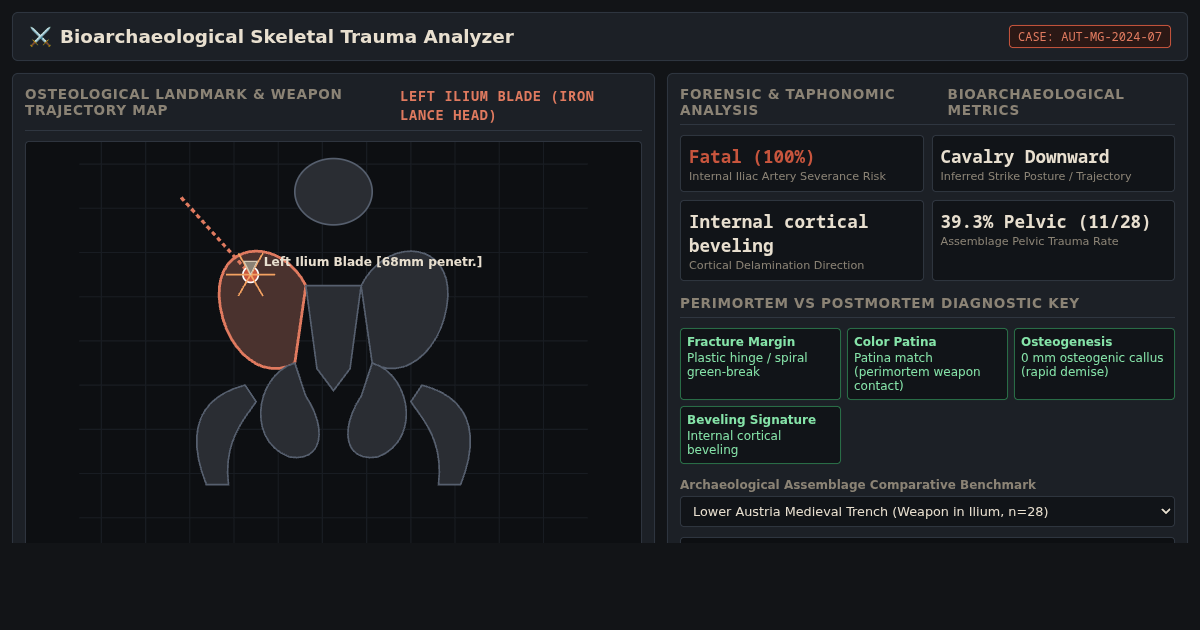The width and height of the screenshot is (1200, 630).
Task: Click the CASE: AUT-MG-2024-07 badge
Action: pyautogui.click(x=1090, y=37)
